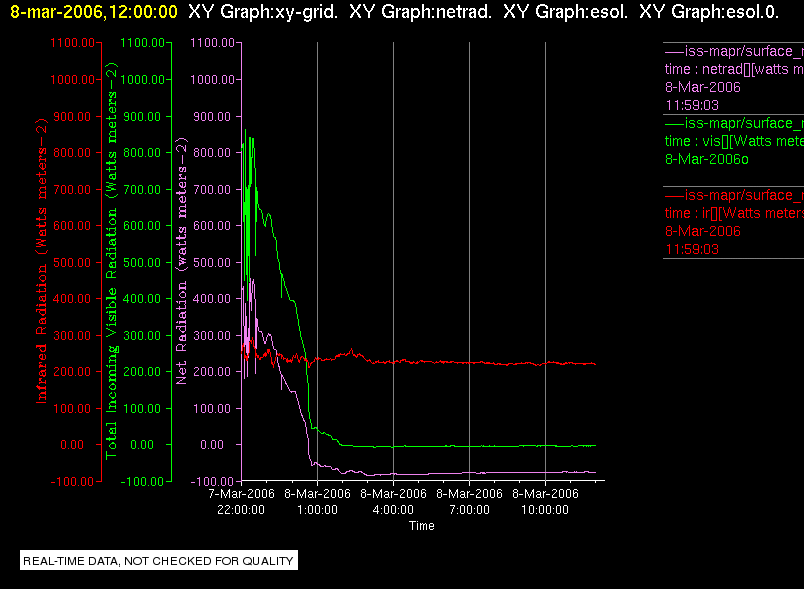Click the vis legend date 8-Mar-2006o
This screenshot has height=589, width=804.
(707, 159)
